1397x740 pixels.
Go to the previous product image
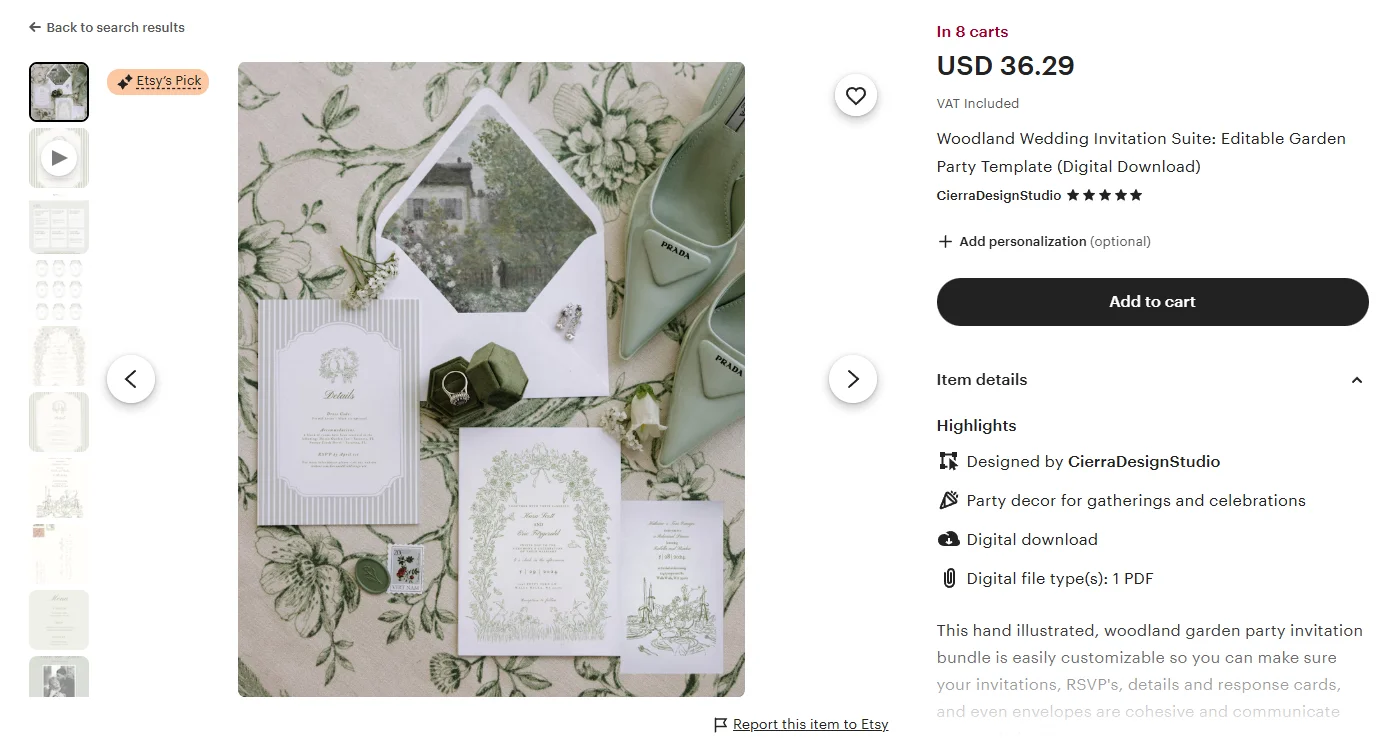point(131,379)
